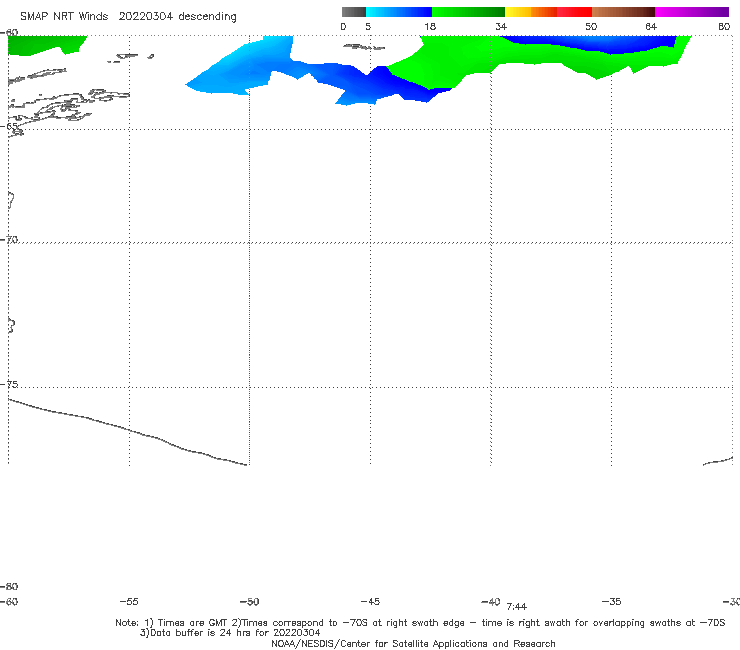Click the longitude label '-55'
The width and height of the screenshot is (740, 650).
129,602
